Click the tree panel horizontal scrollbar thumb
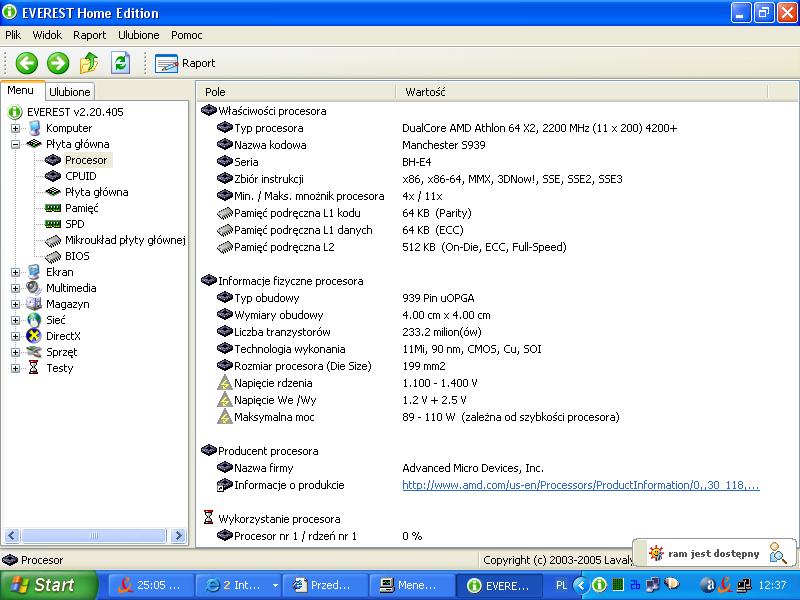Viewport: 800px width, 600px height. pos(94,536)
